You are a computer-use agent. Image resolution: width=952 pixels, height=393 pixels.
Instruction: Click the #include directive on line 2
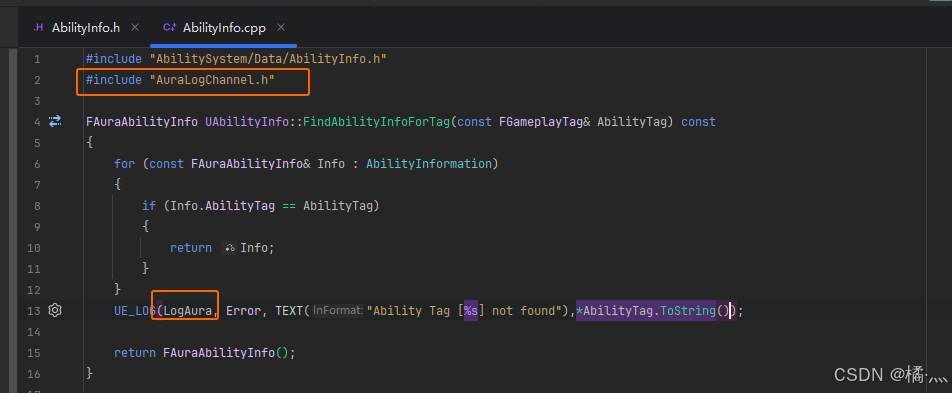point(114,80)
